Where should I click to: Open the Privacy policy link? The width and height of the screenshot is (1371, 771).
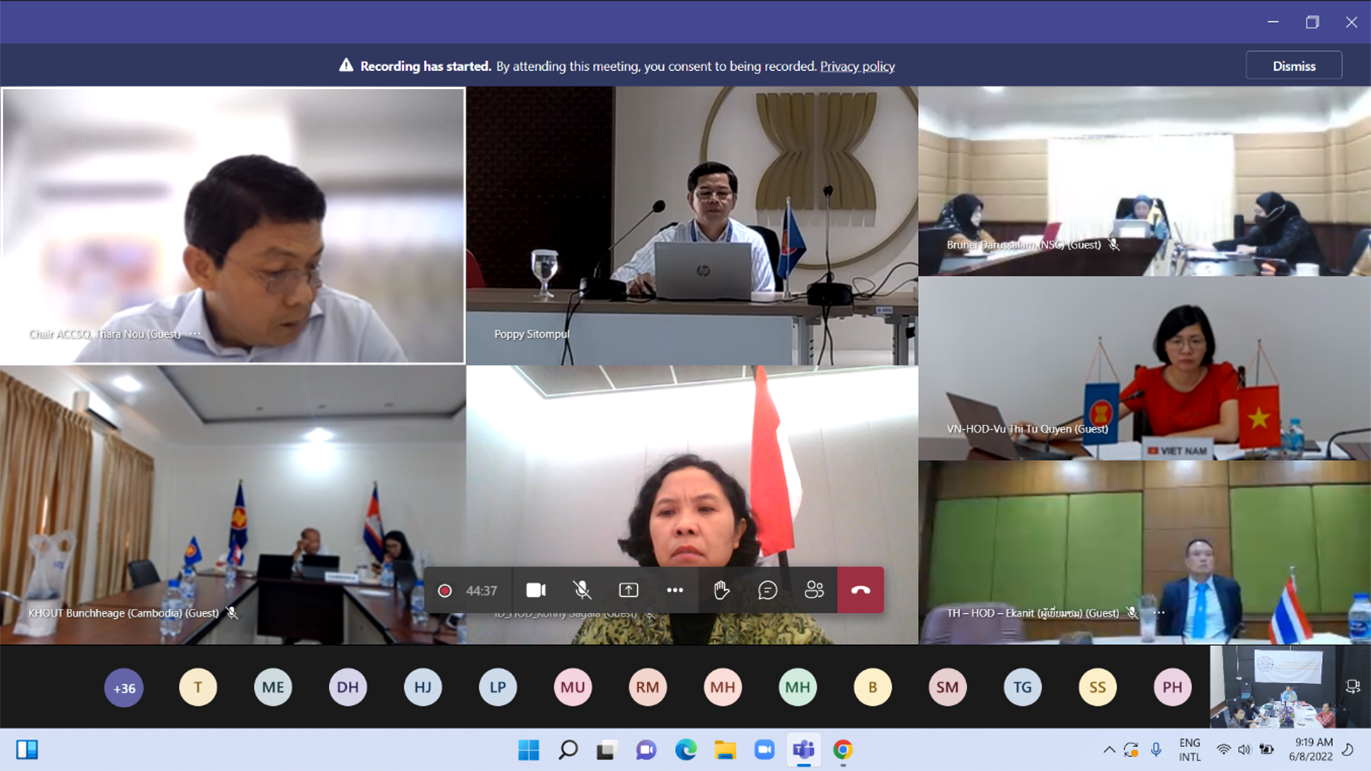[857, 66]
